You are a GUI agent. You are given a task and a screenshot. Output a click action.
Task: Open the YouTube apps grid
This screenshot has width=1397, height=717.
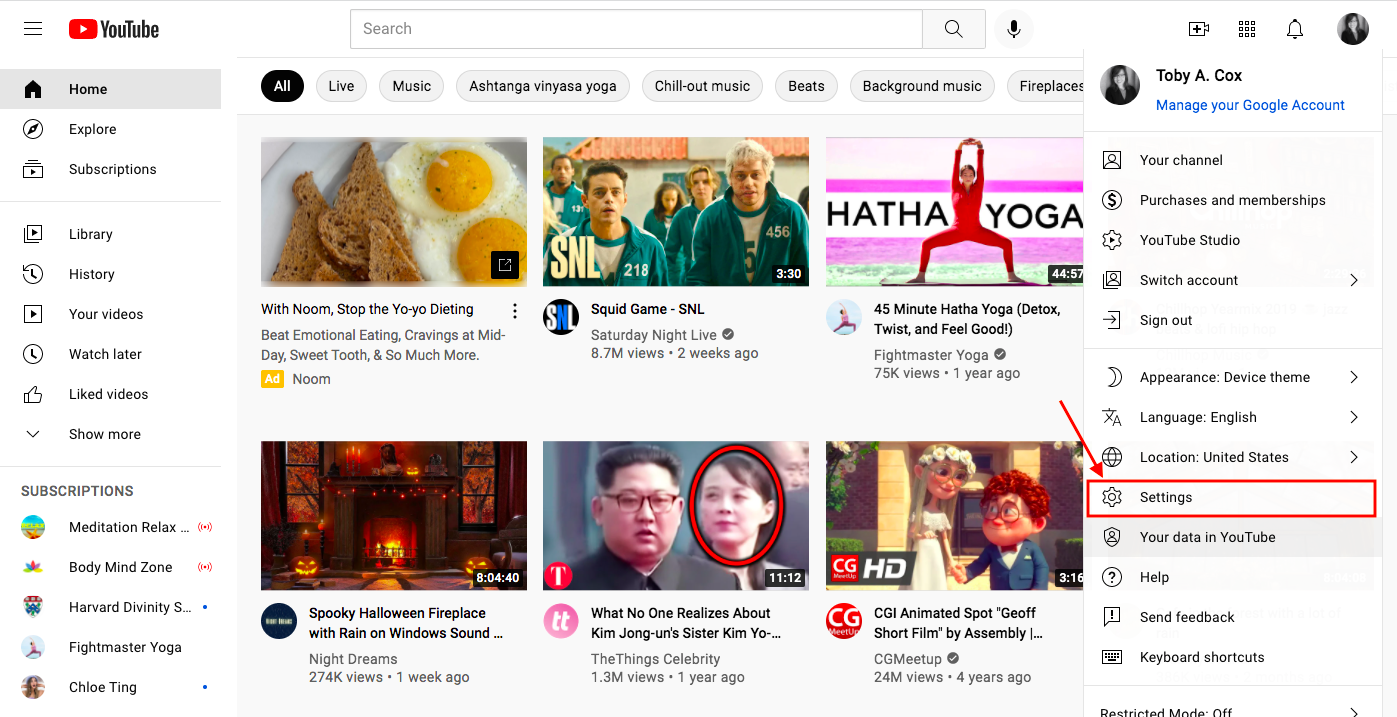pos(1247,29)
